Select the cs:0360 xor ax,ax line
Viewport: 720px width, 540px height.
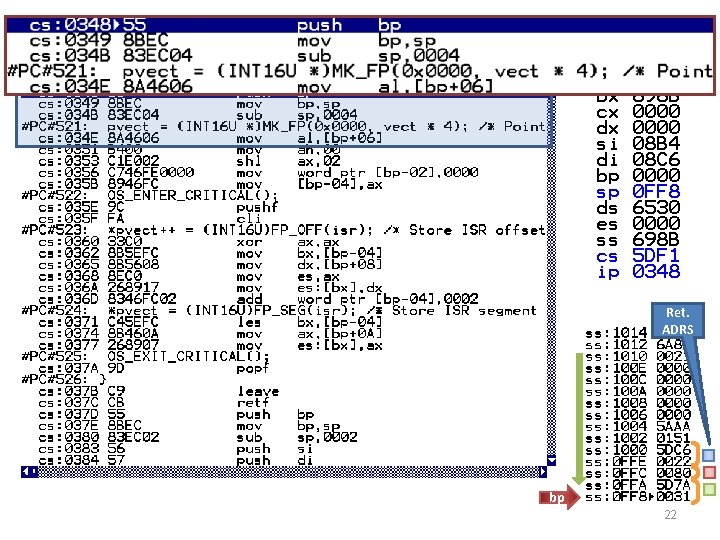pos(189,242)
